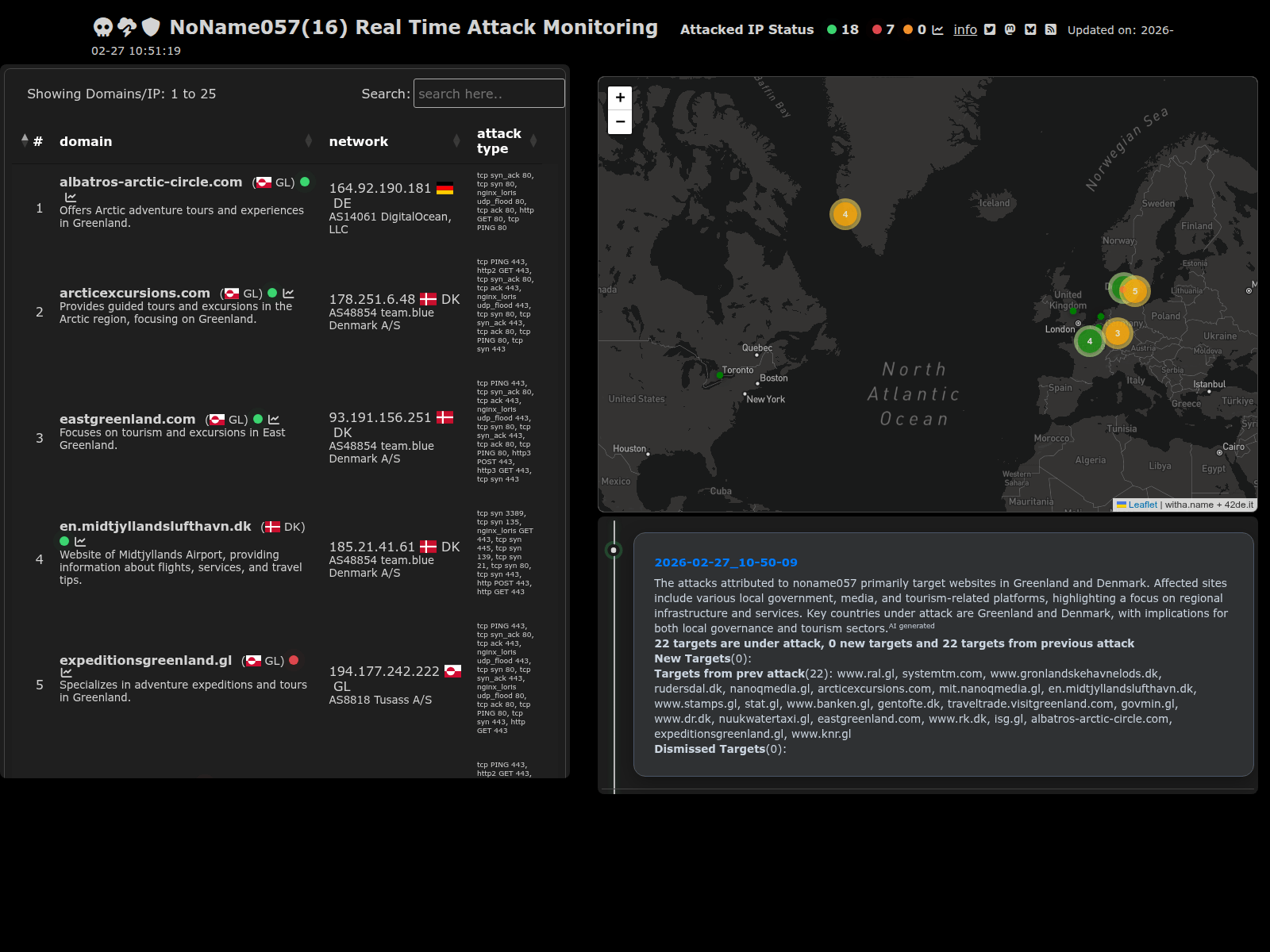Open the Twitter icon in header
The image size is (1270, 952).
click(x=990, y=29)
